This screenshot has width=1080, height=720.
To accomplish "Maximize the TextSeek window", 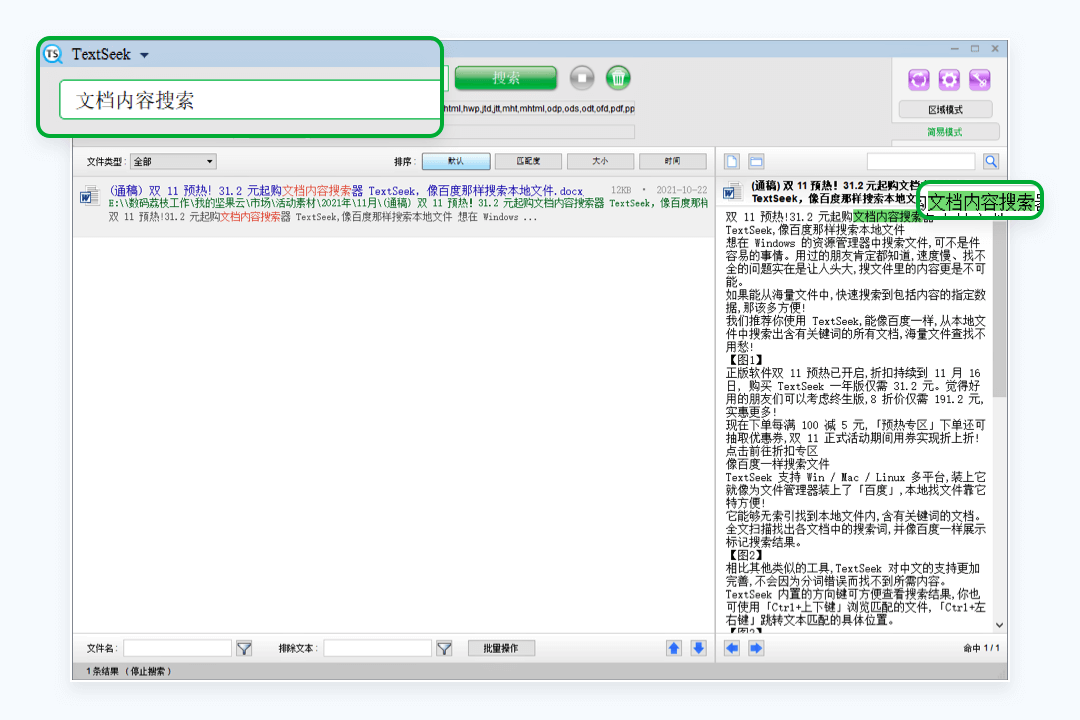I will coord(975,49).
